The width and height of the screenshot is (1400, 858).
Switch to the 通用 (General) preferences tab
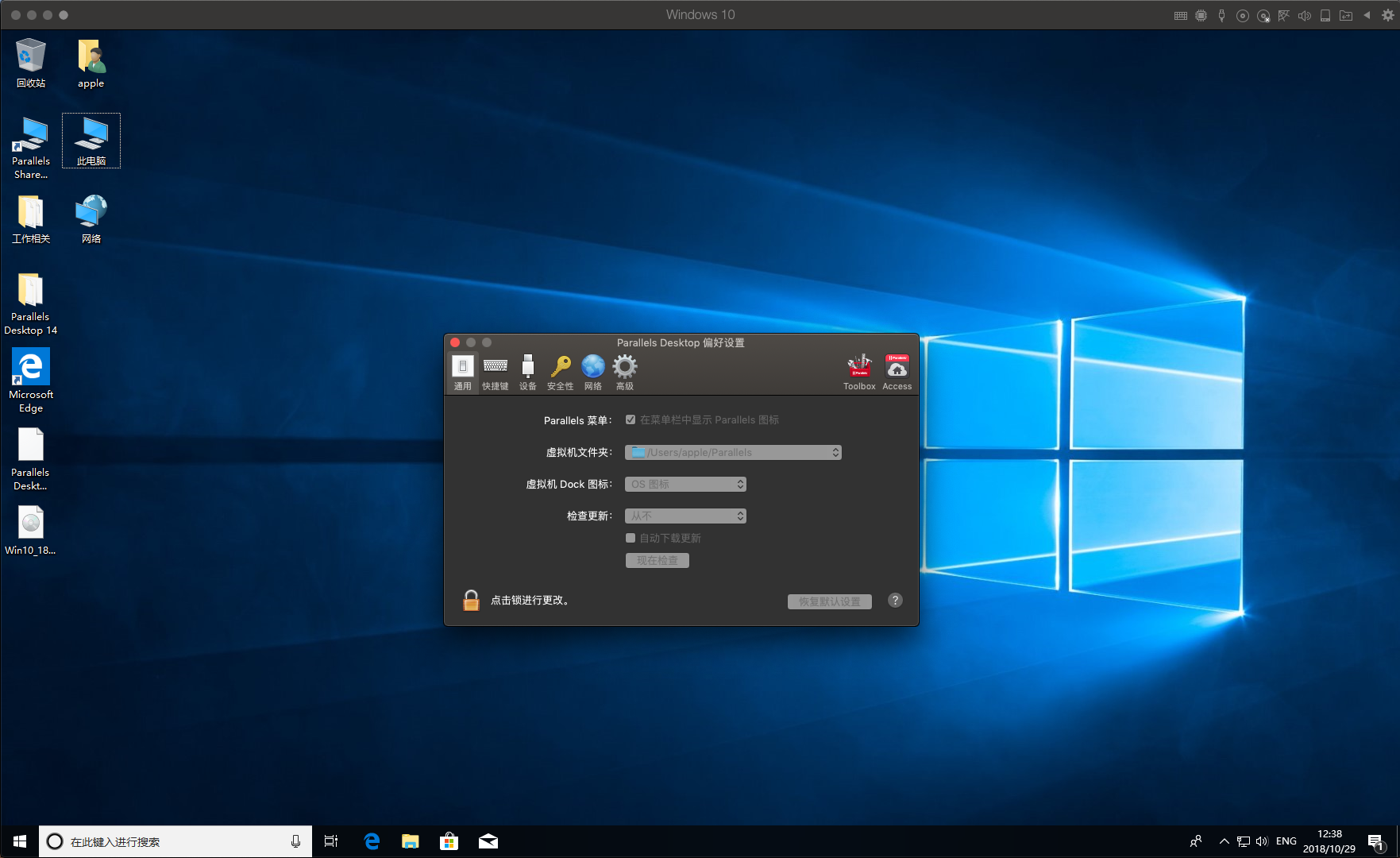coord(463,373)
